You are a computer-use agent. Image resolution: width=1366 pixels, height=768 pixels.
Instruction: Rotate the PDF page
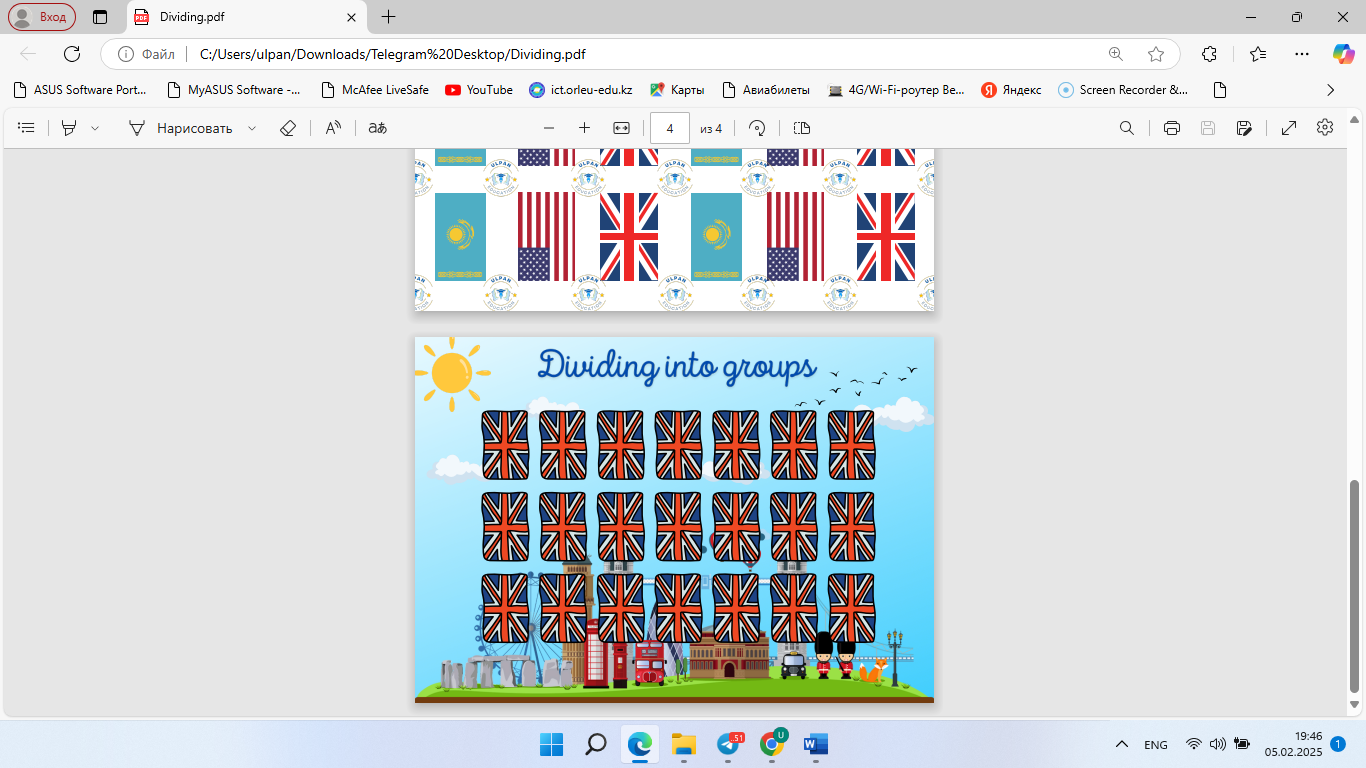pyautogui.click(x=757, y=128)
